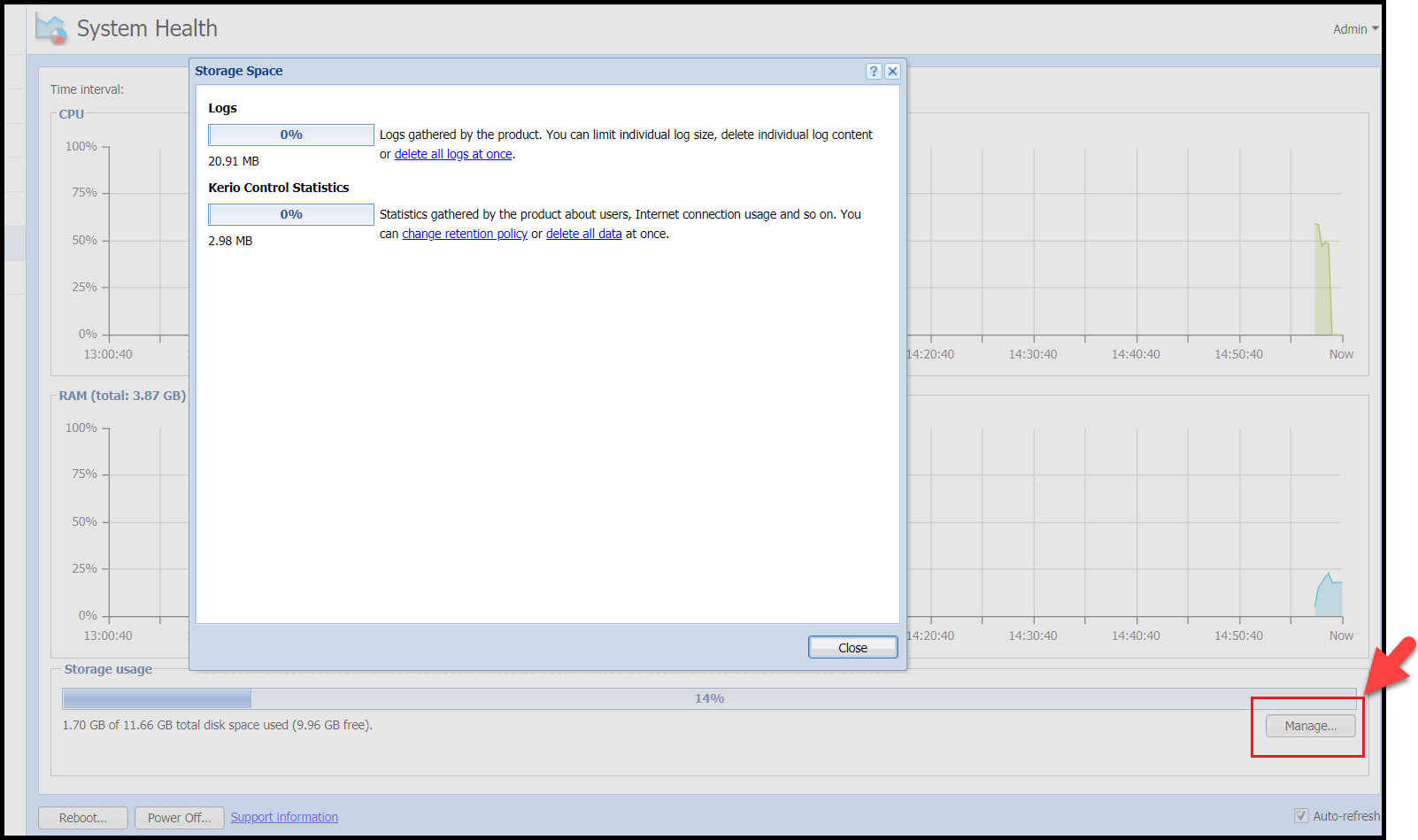The image size is (1418, 840).
Task: Click the 'delete all data' link
Action: [583, 234]
